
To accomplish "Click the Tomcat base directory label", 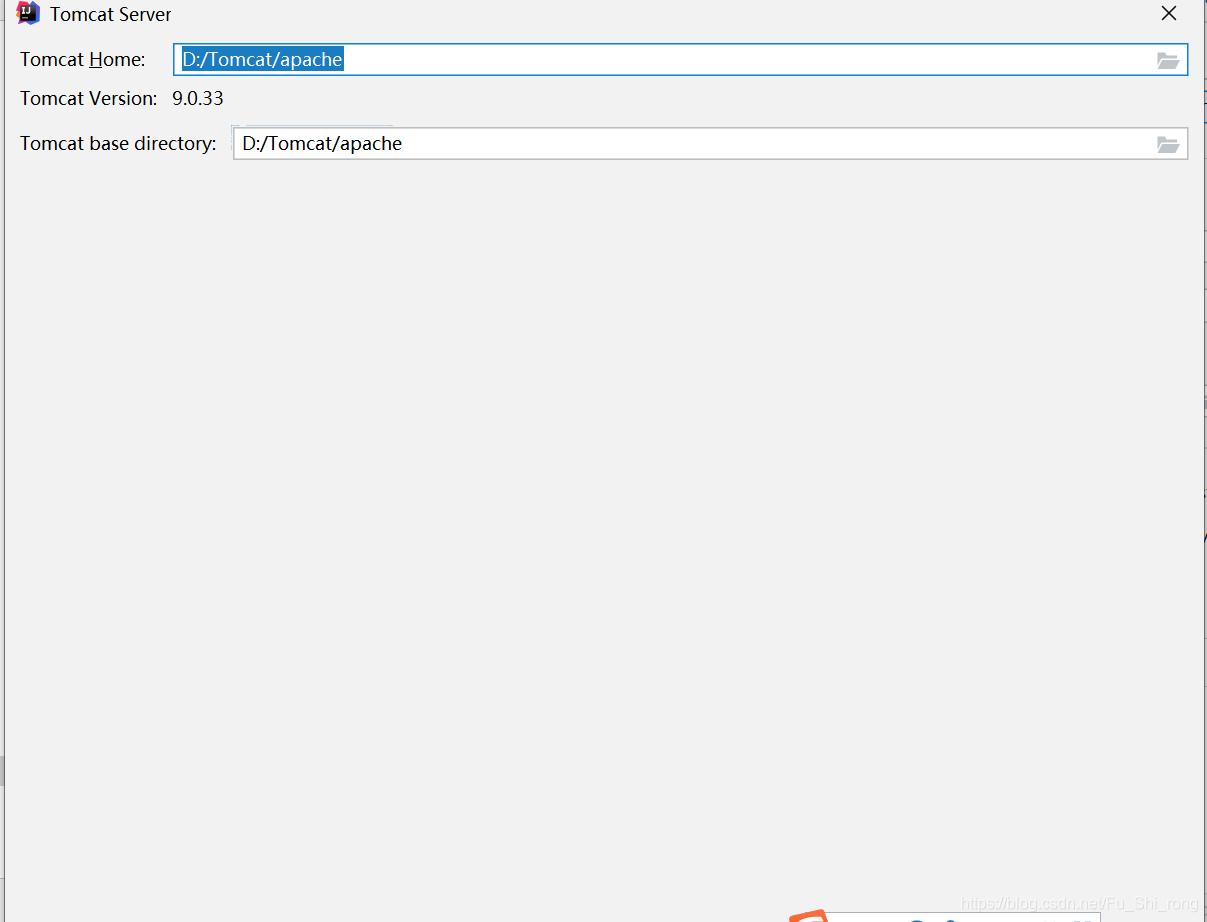I will (x=118, y=144).
